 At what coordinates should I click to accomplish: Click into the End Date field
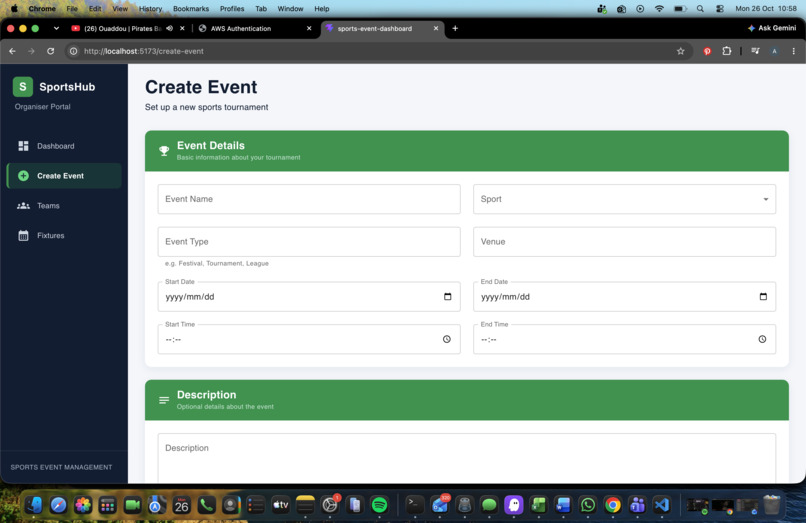pos(624,297)
